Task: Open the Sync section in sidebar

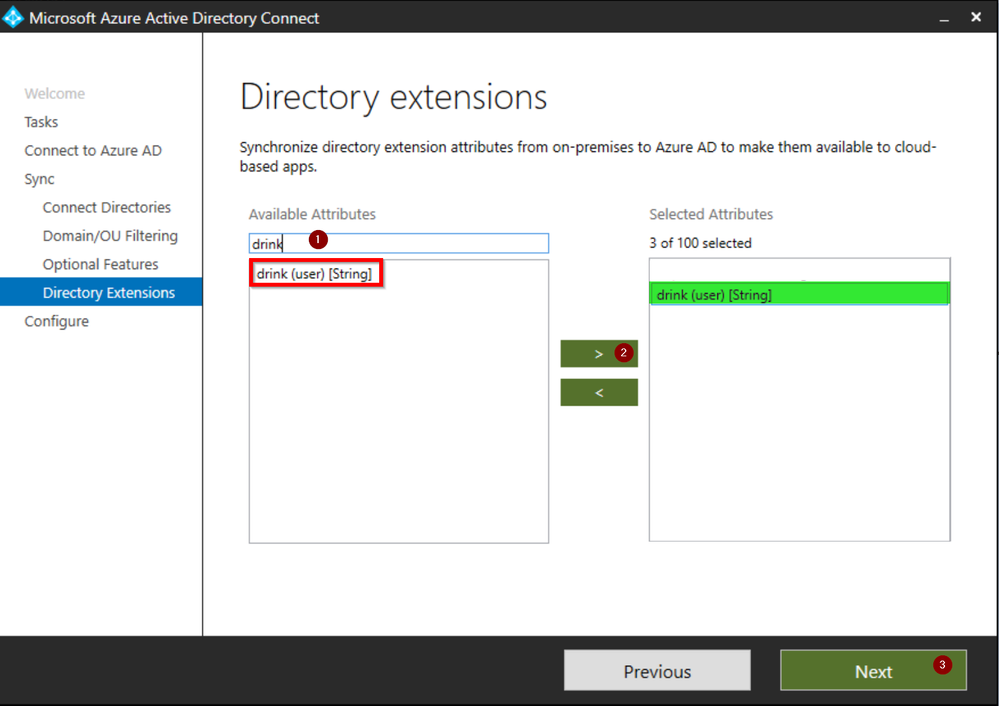Action: pyautogui.click(x=40, y=179)
